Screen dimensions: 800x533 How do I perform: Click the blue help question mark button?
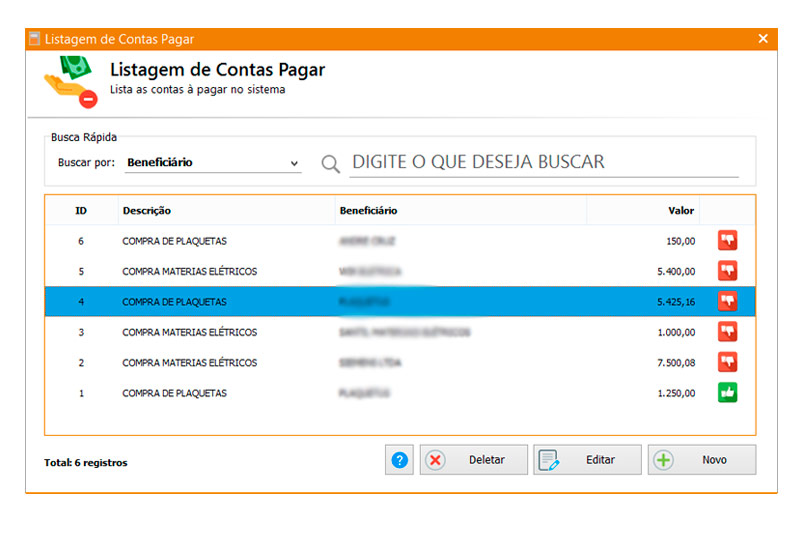(399, 460)
